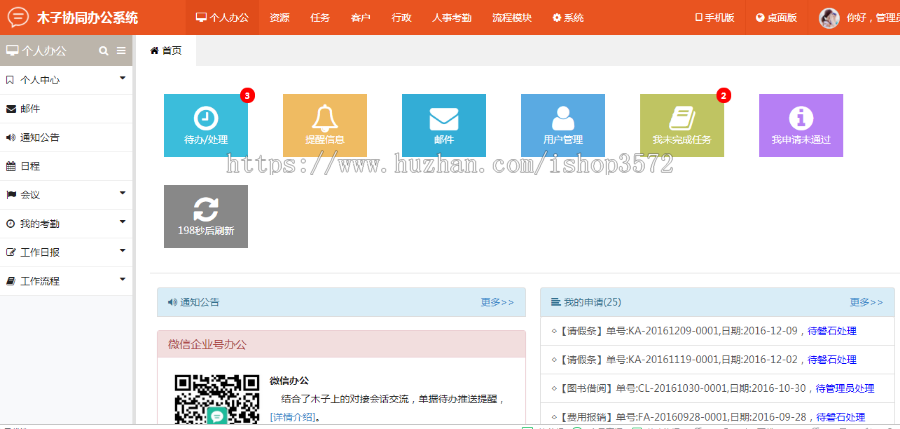900x429 pixels.
Task: Click the red badge 3 on 待办/处理
Action: (x=247, y=96)
